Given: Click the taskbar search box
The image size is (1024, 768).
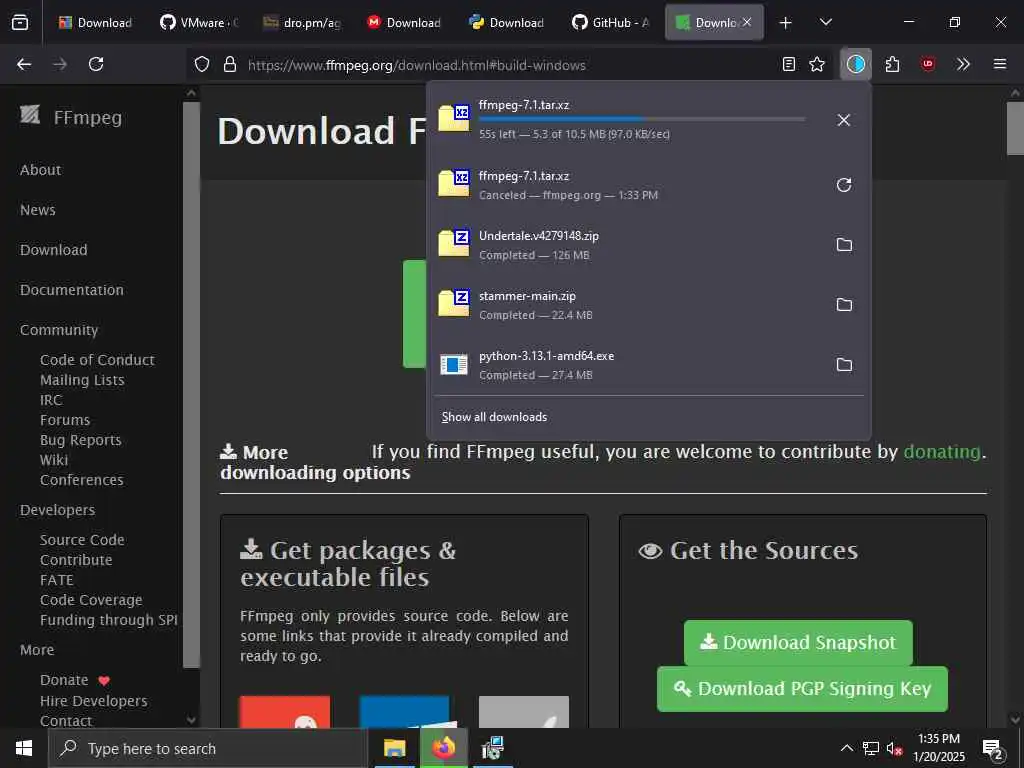Looking at the screenshot, I should pyautogui.click(x=208, y=748).
